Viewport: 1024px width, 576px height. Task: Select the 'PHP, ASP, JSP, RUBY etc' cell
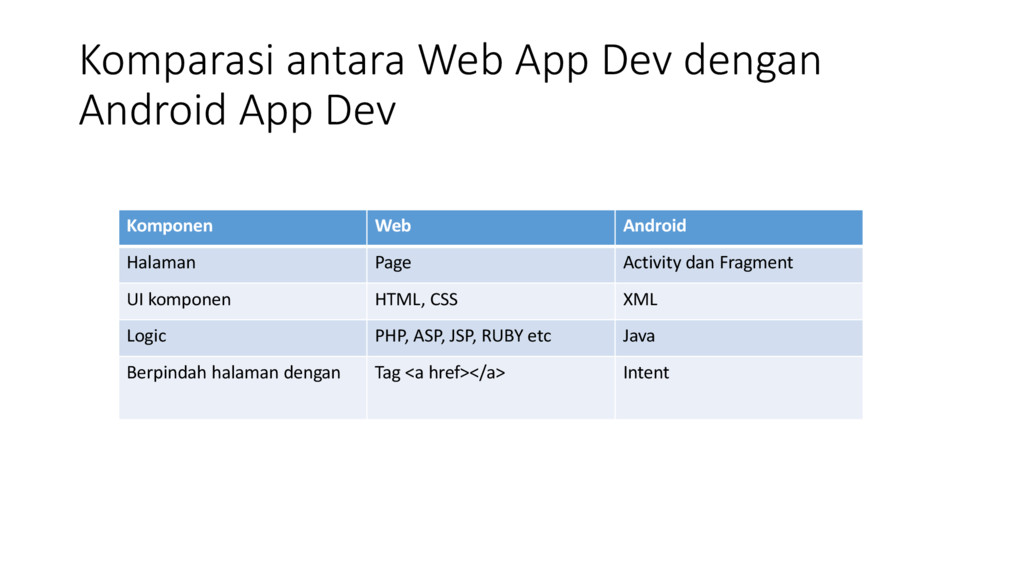(x=490, y=337)
